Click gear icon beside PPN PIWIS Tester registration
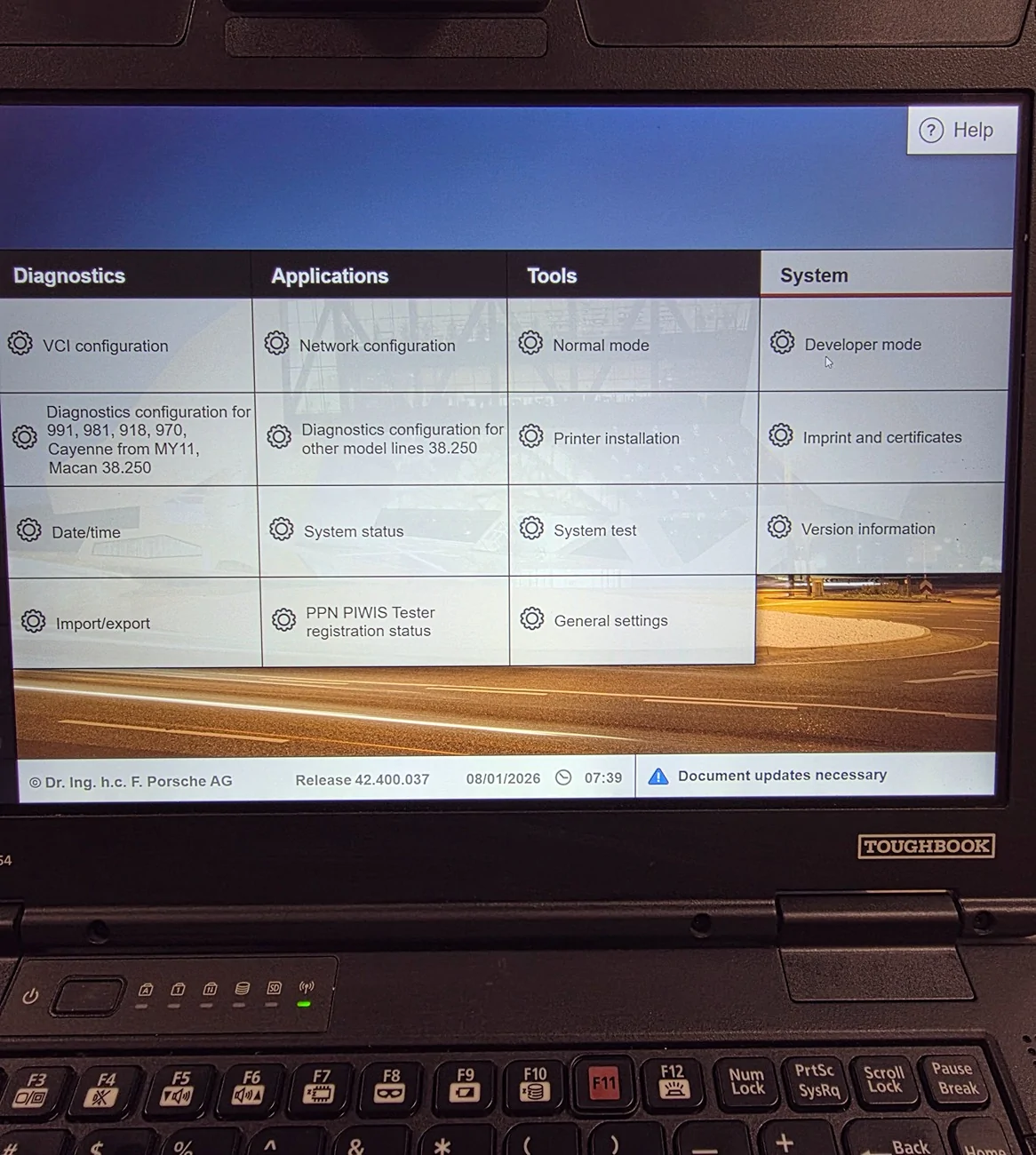 [283, 620]
